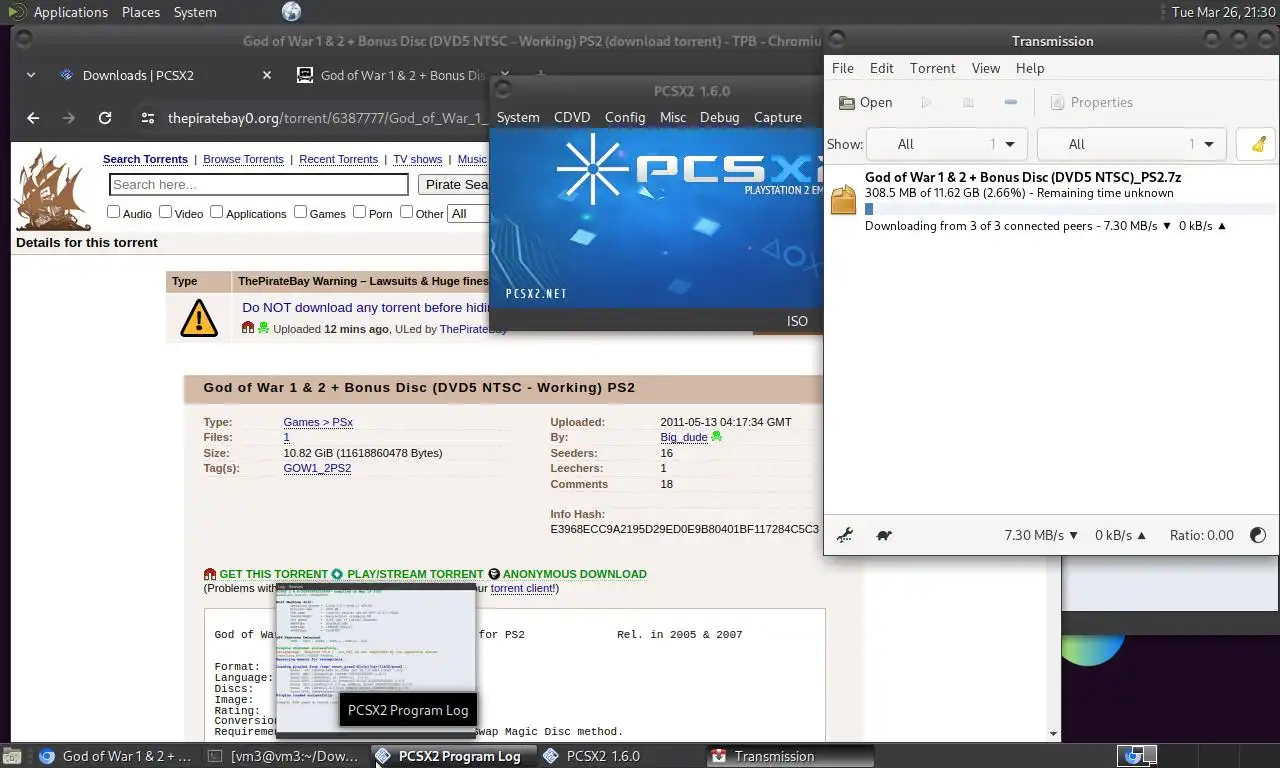The width and height of the screenshot is (1280, 768).
Task: Switch to Downloads | PCSX2 browser tab
Action: (x=165, y=75)
